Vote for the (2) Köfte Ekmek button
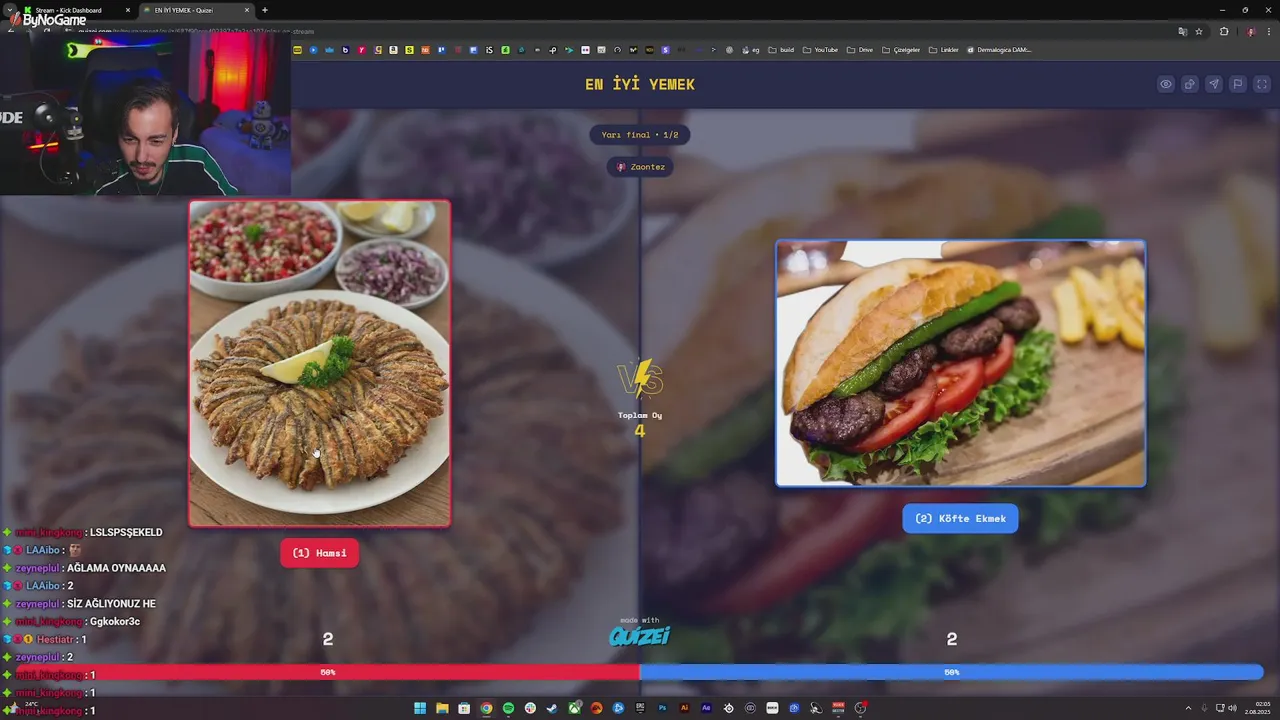Image resolution: width=1280 pixels, height=720 pixels. point(960,518)
